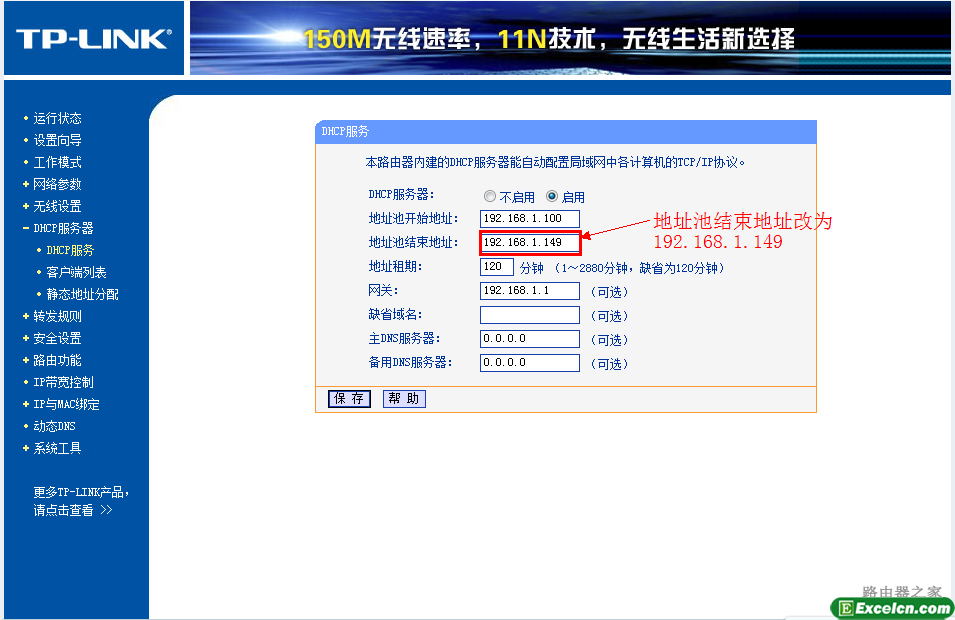Expand 系统工具 menu
The width and height of the screenshot is (955, 620).
(57, 448)
